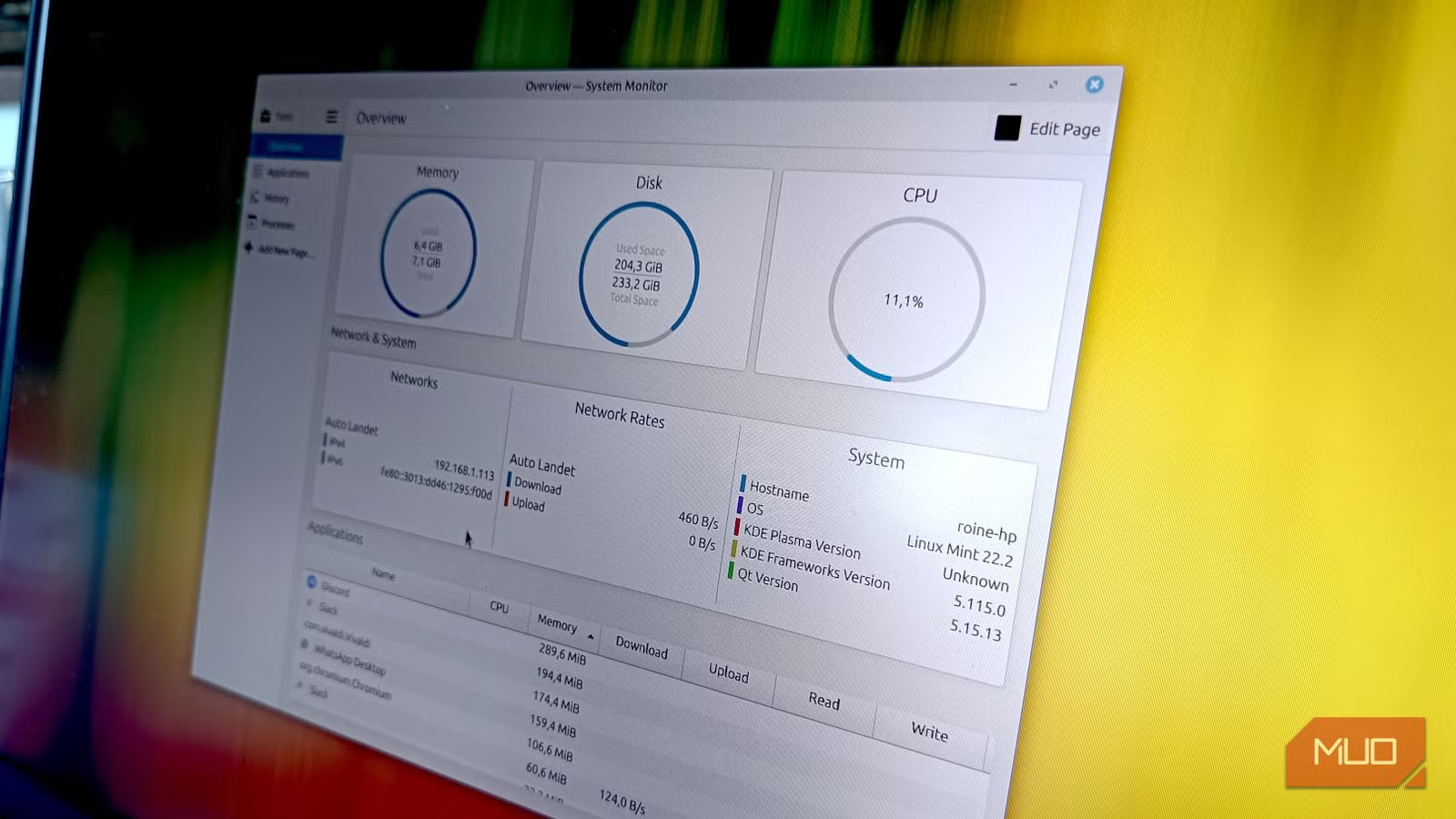Click the Applications page icon in sidebar
This screenshot has width=1456, height=819.
pos(258,171)
